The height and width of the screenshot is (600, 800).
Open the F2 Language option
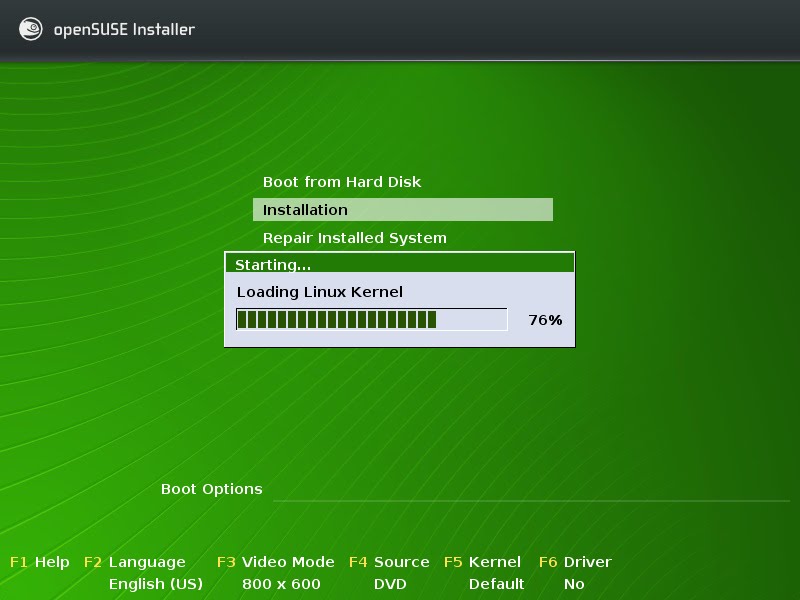click(x=135, y=562)
